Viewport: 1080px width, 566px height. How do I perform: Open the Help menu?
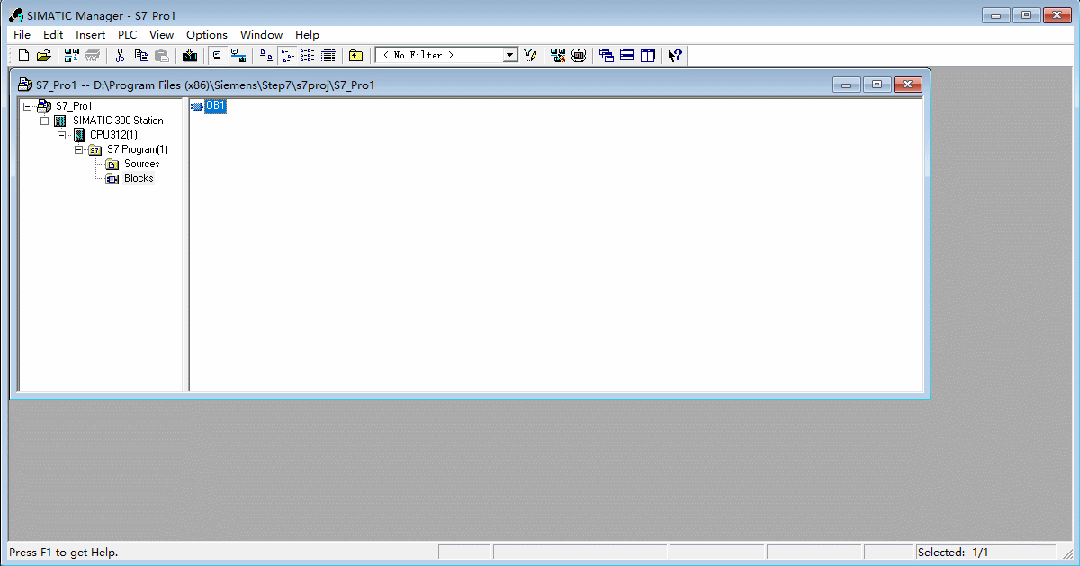point(307,35)
